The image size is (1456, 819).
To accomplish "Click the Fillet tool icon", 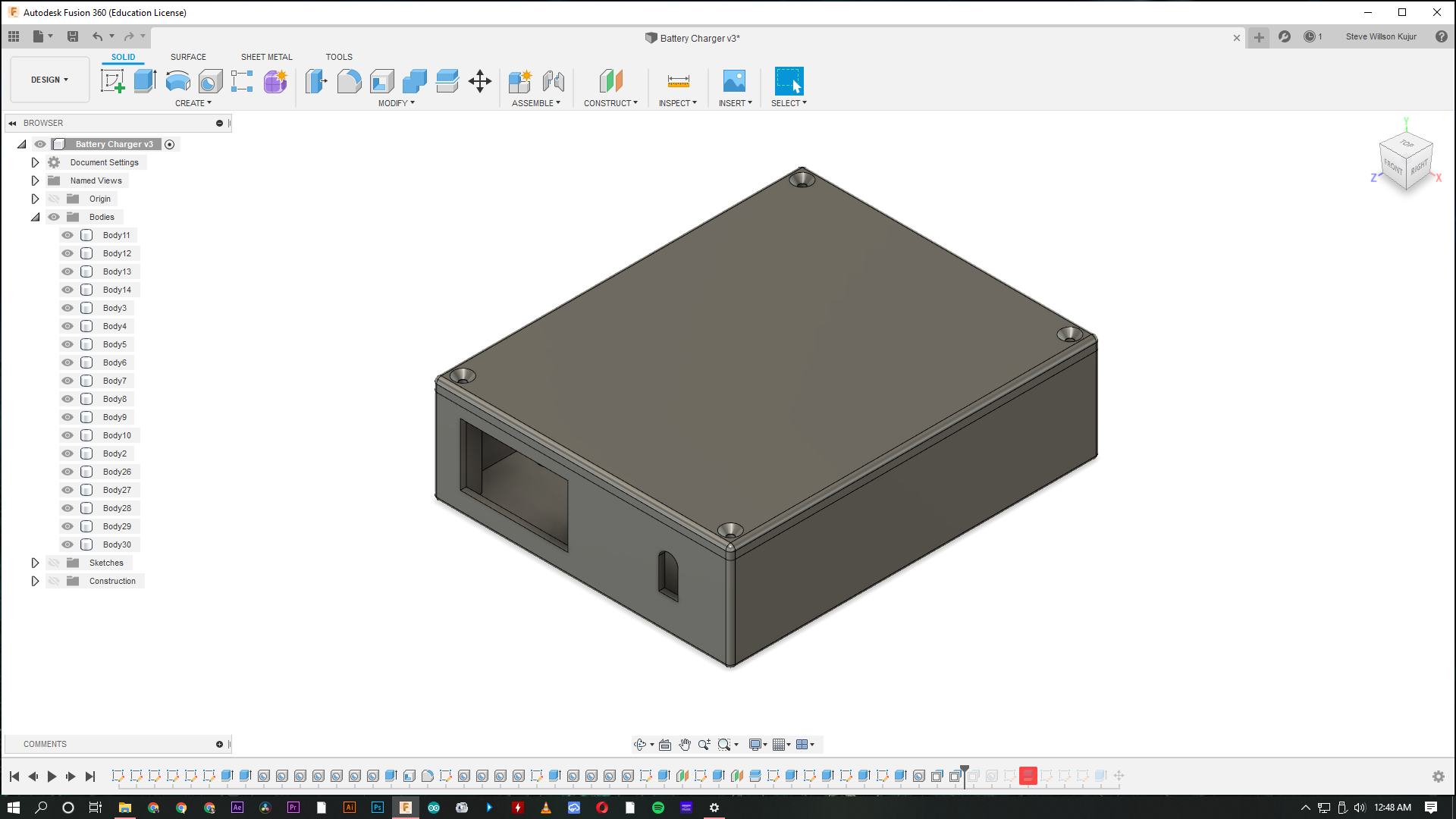I will point(349,81).
